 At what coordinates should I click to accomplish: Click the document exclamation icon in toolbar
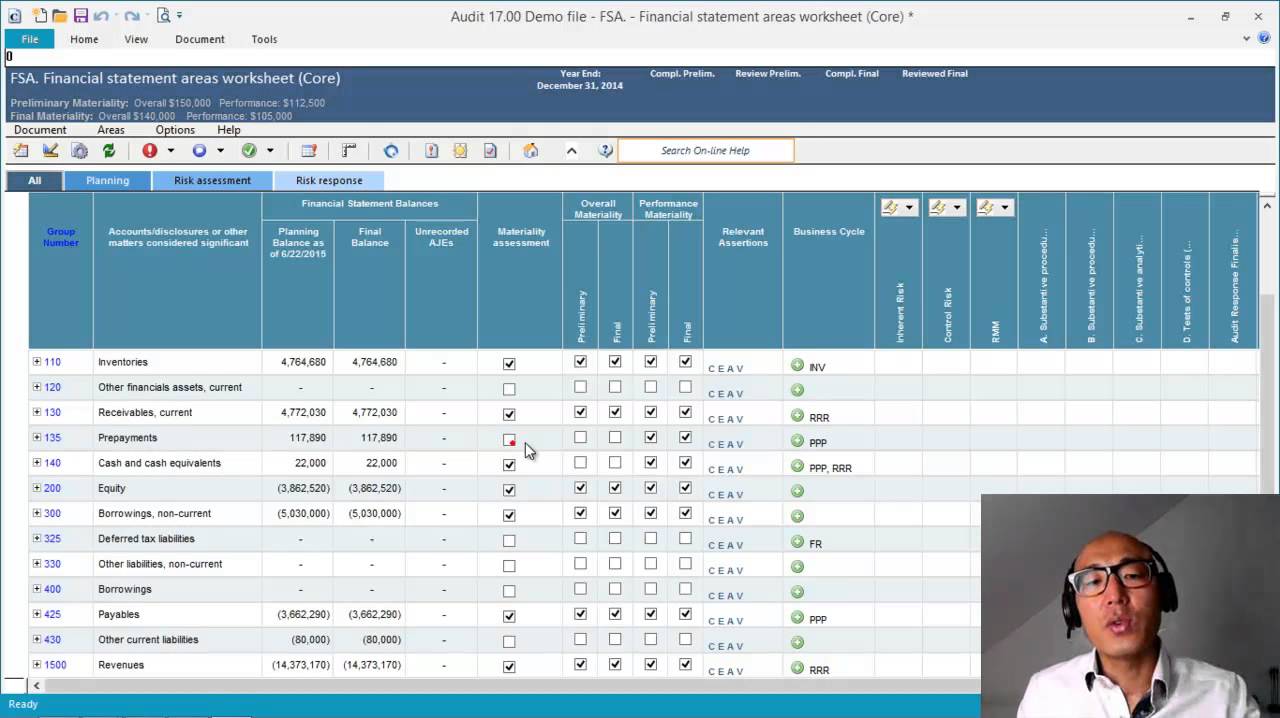(432, 151)
